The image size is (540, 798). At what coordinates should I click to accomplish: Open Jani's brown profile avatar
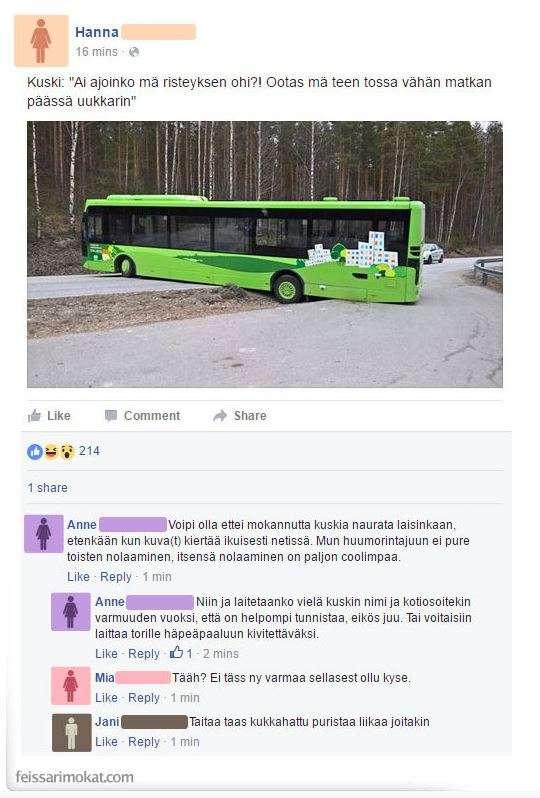click(71, 733)
